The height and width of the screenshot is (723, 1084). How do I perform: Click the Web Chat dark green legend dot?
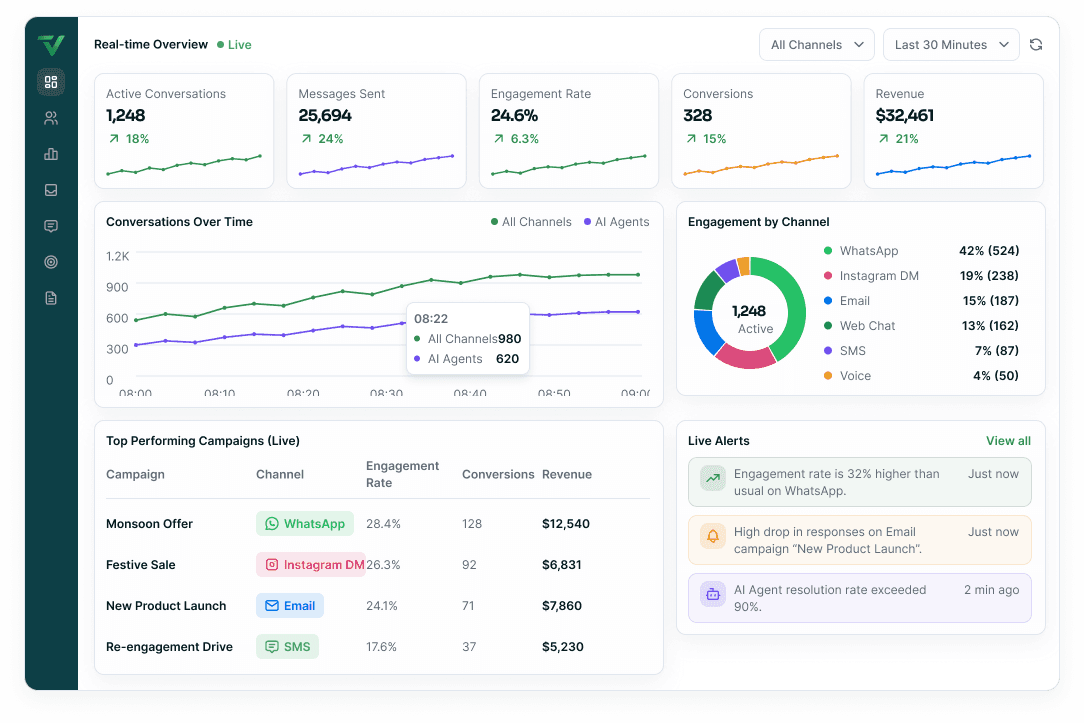[828, 326]
